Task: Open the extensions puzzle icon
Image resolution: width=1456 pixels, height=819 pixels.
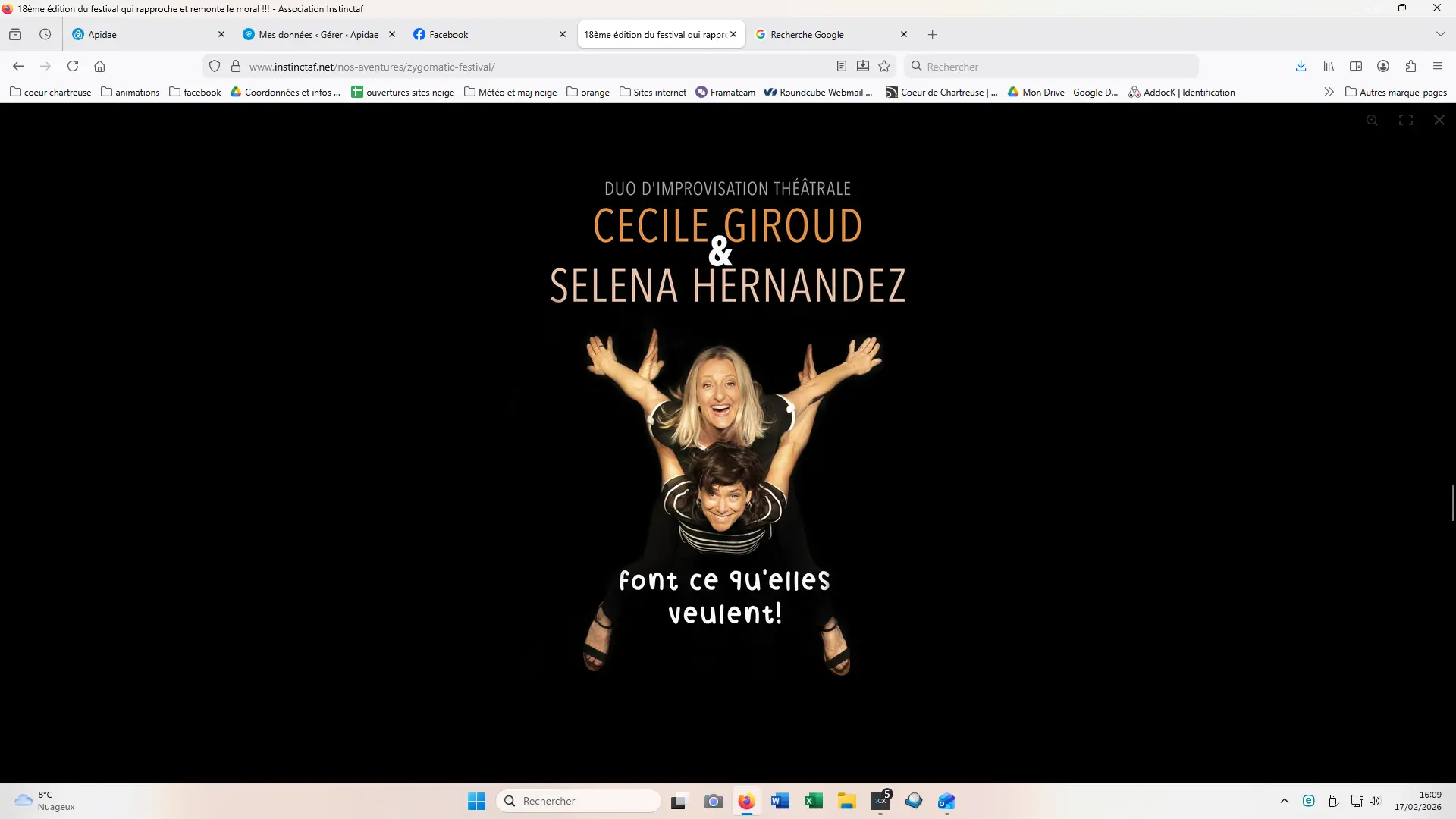Action: (x=1410, y=67)
